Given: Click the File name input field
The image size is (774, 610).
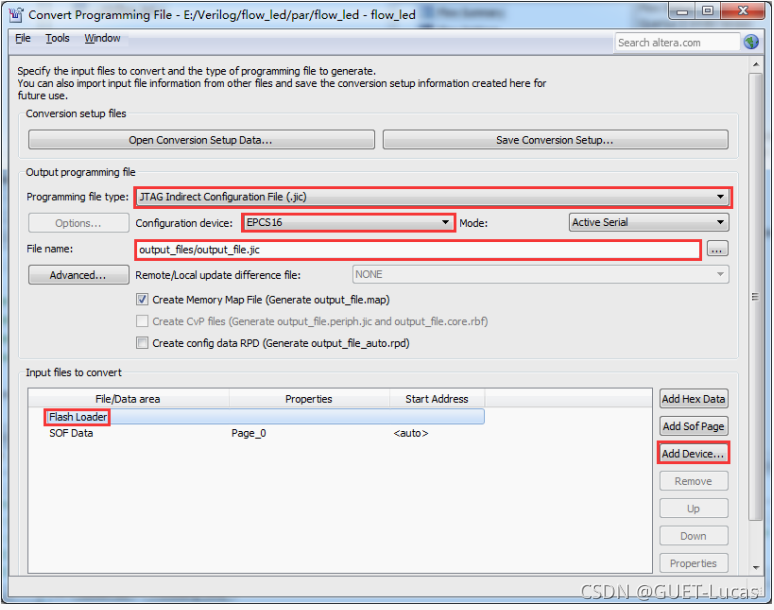Looking at the screenshot, I should (x=418, y=250).
